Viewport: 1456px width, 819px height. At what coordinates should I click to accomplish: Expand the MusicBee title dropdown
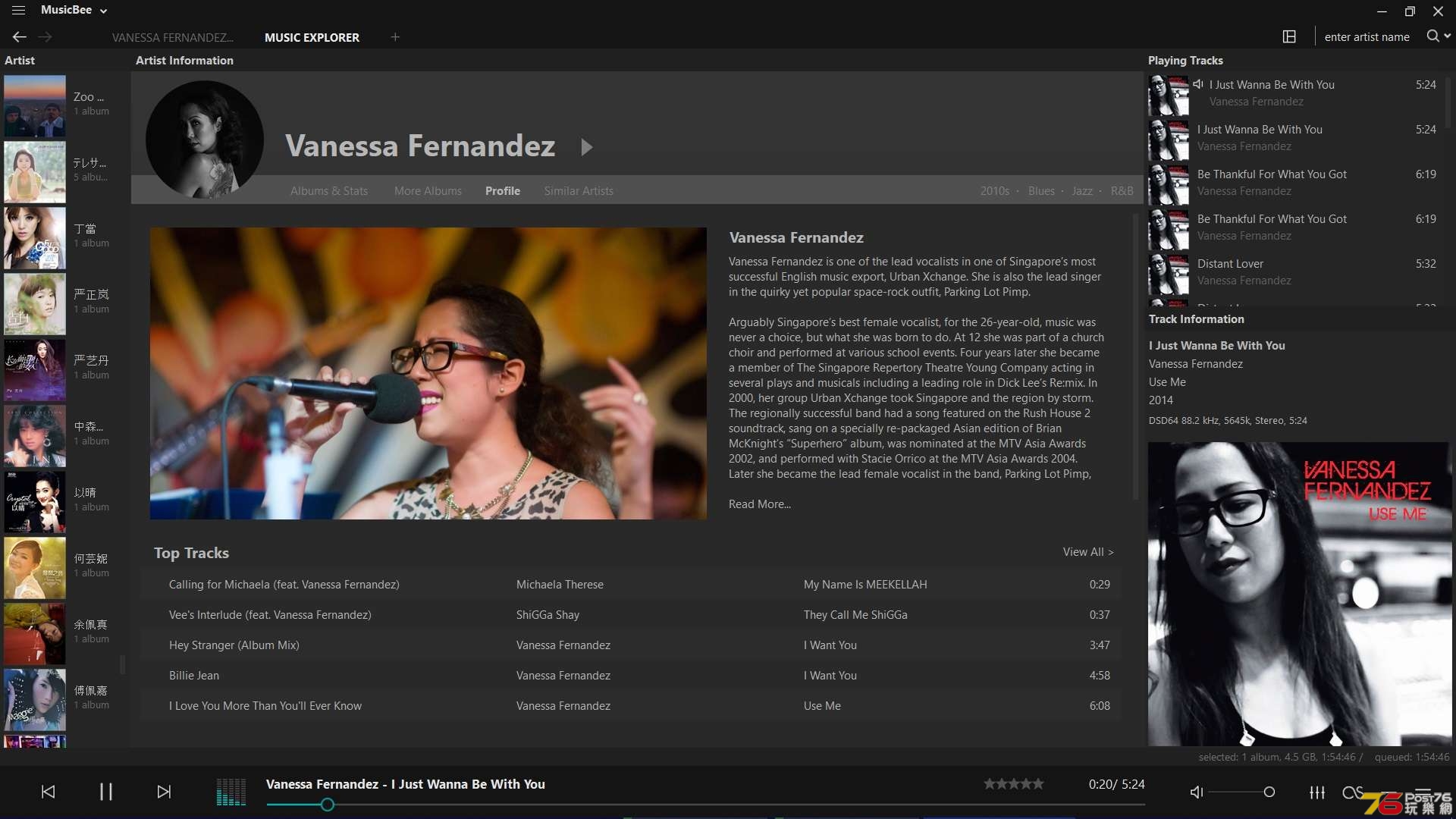point(104,11)
